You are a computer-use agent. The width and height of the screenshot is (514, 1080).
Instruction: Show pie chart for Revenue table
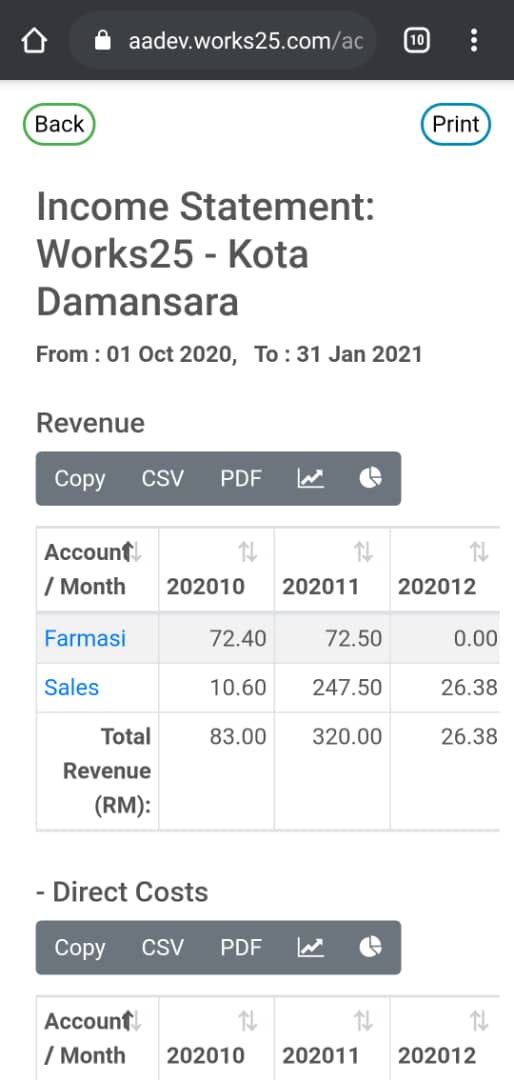[371, 478]
